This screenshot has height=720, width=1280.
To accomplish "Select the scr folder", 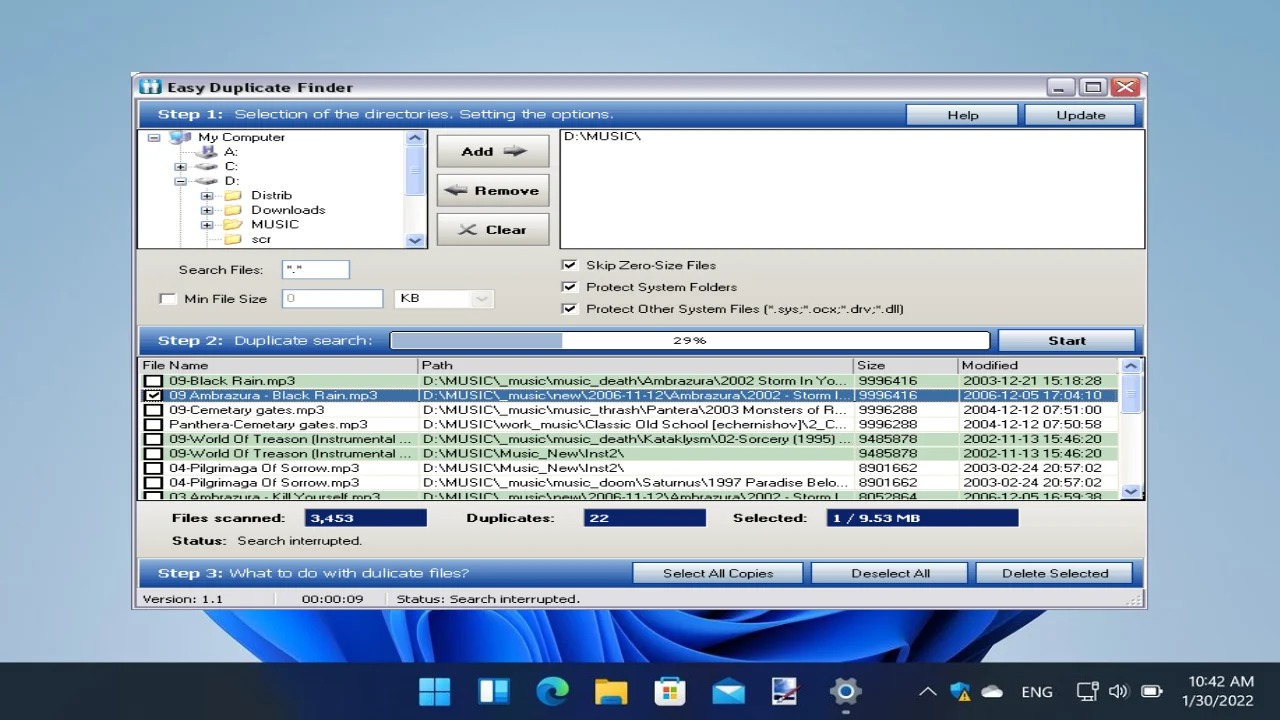I will (x=261, y=239).
